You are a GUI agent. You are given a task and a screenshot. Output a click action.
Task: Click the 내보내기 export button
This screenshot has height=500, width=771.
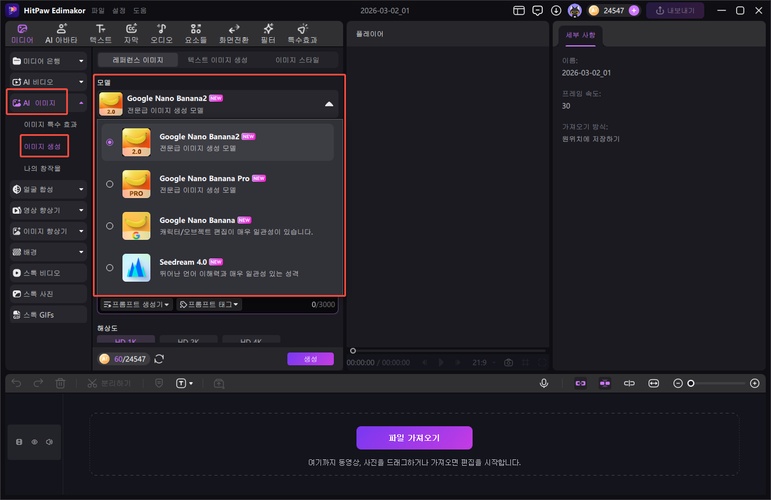676,10
